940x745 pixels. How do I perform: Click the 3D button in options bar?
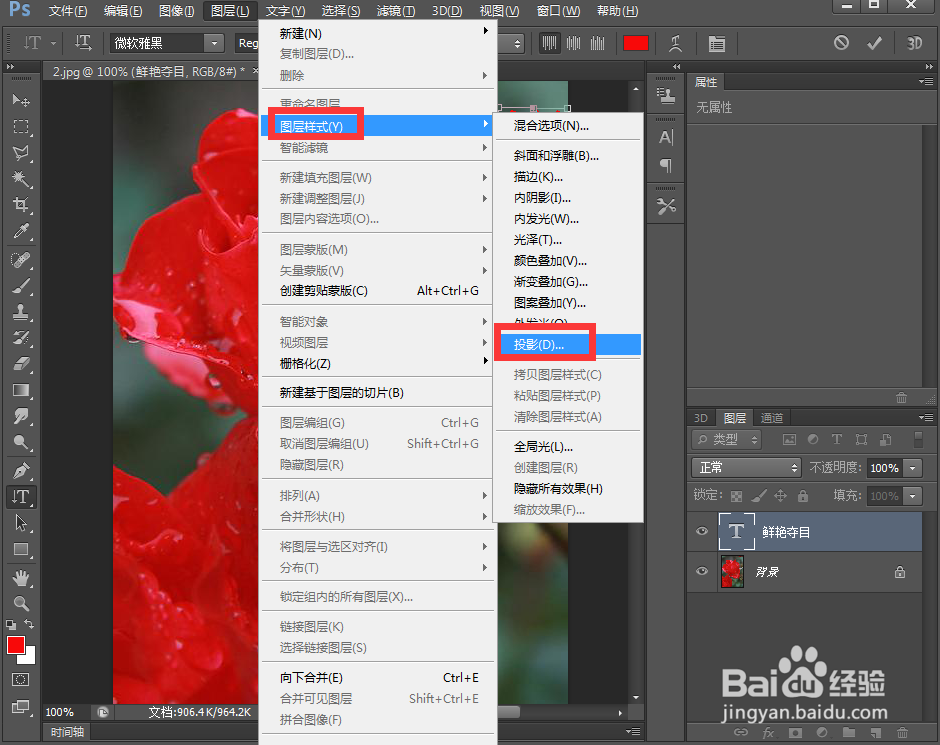[914, 43]
